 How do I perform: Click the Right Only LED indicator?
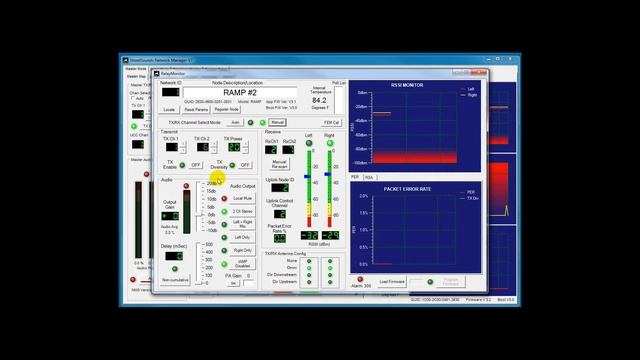pos(224,250)
